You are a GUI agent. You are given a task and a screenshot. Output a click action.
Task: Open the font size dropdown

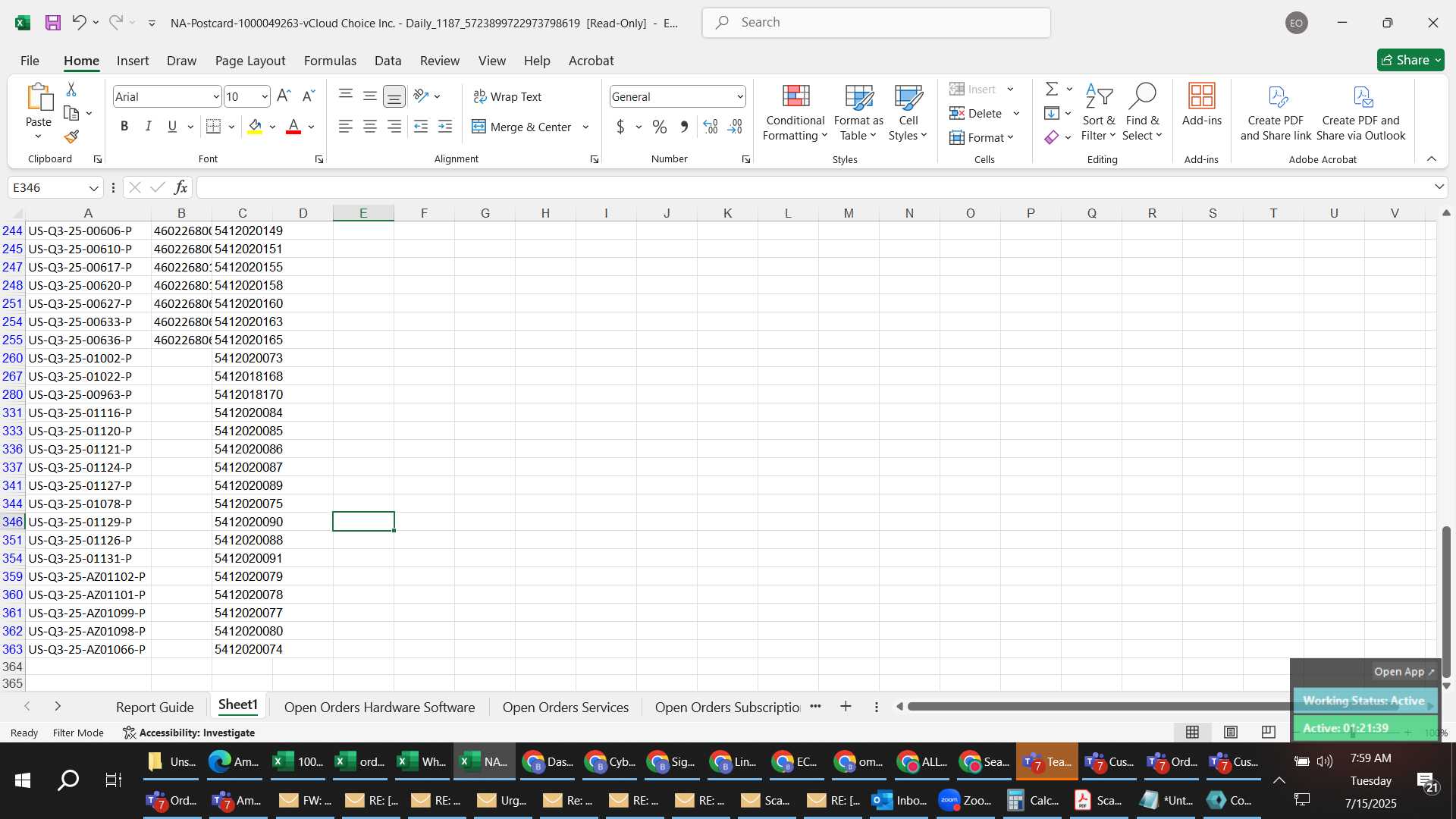coord(264,96)
